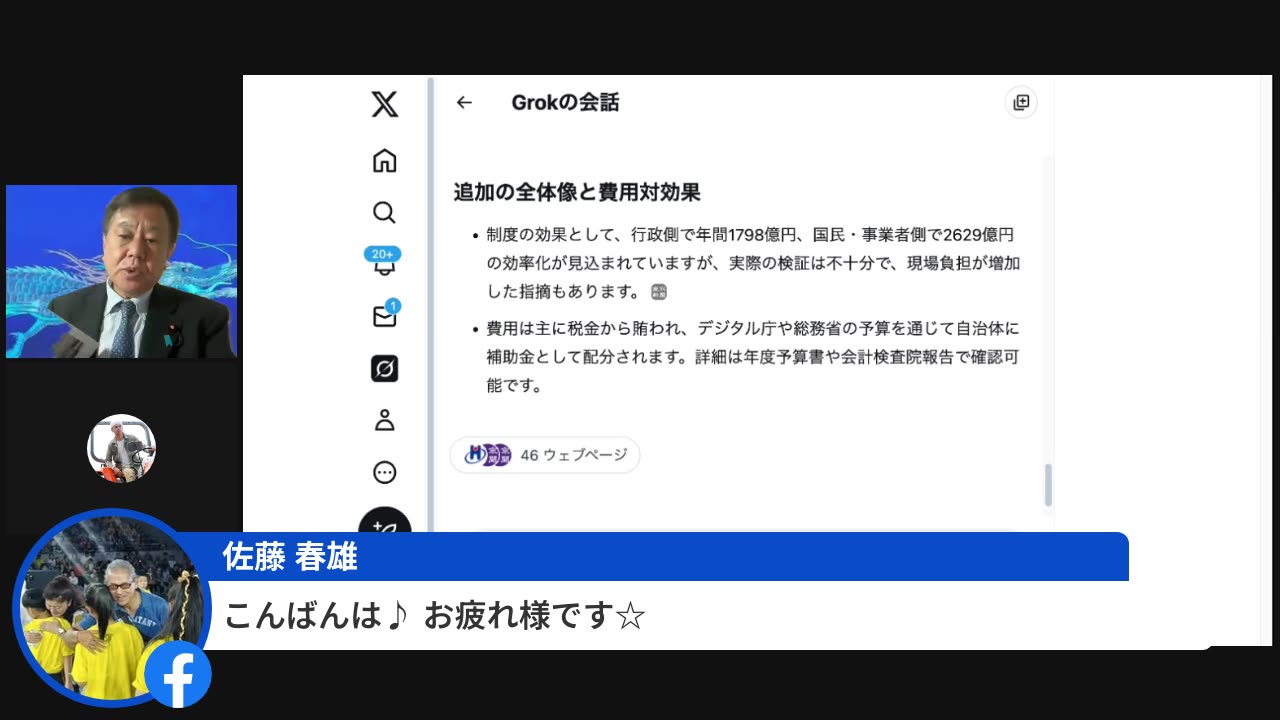
Task: Click the commenter's round profile photo
Action: coord(111,607)
